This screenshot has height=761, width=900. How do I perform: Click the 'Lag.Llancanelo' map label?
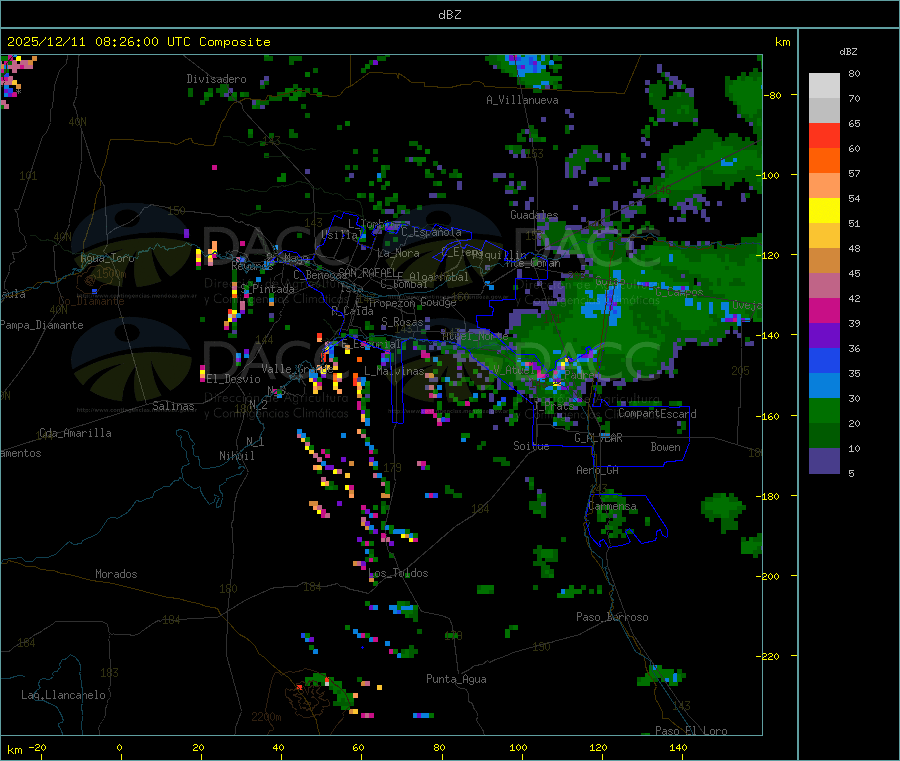(x=64, y=695)
